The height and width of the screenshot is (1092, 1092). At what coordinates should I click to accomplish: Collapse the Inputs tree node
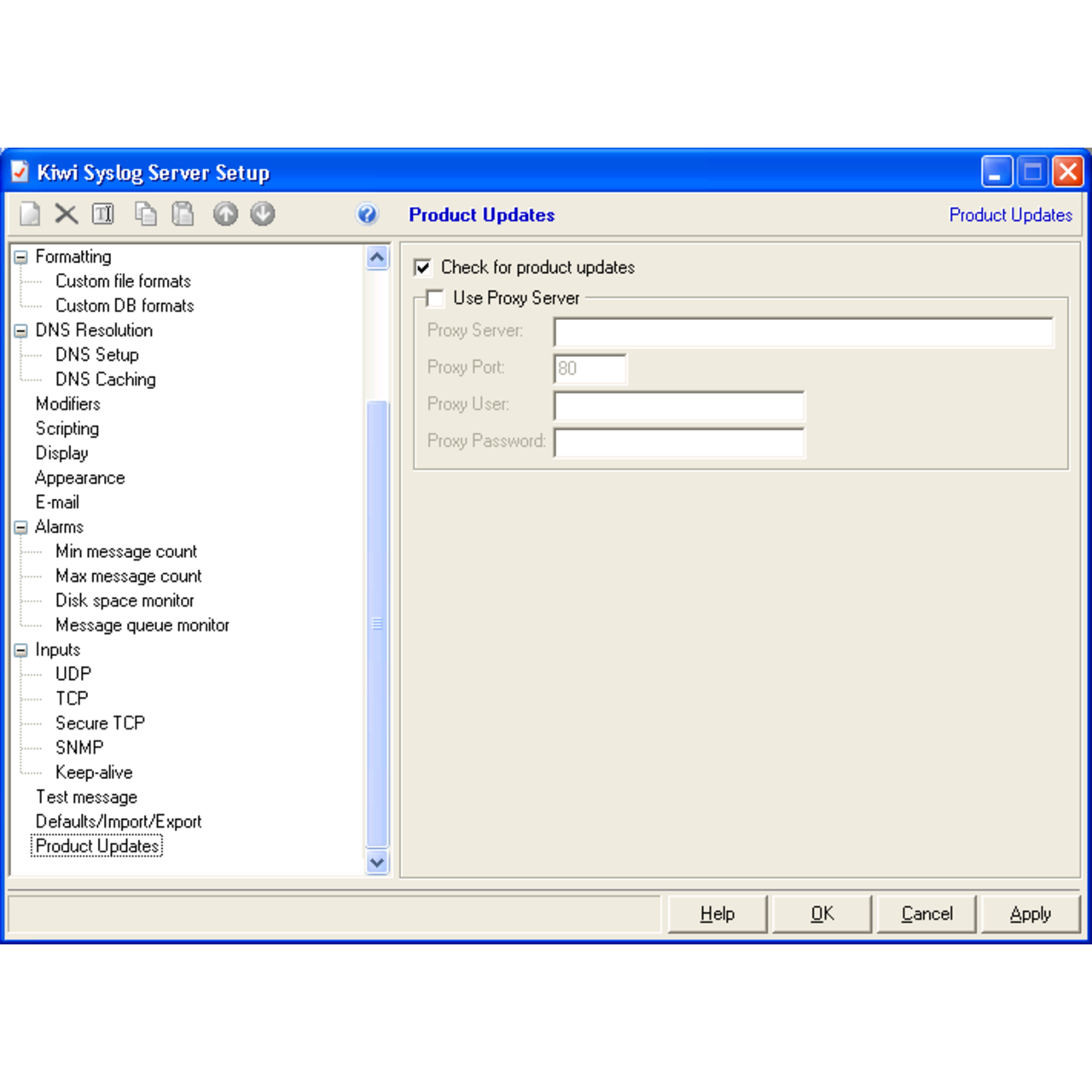(21, 651)
